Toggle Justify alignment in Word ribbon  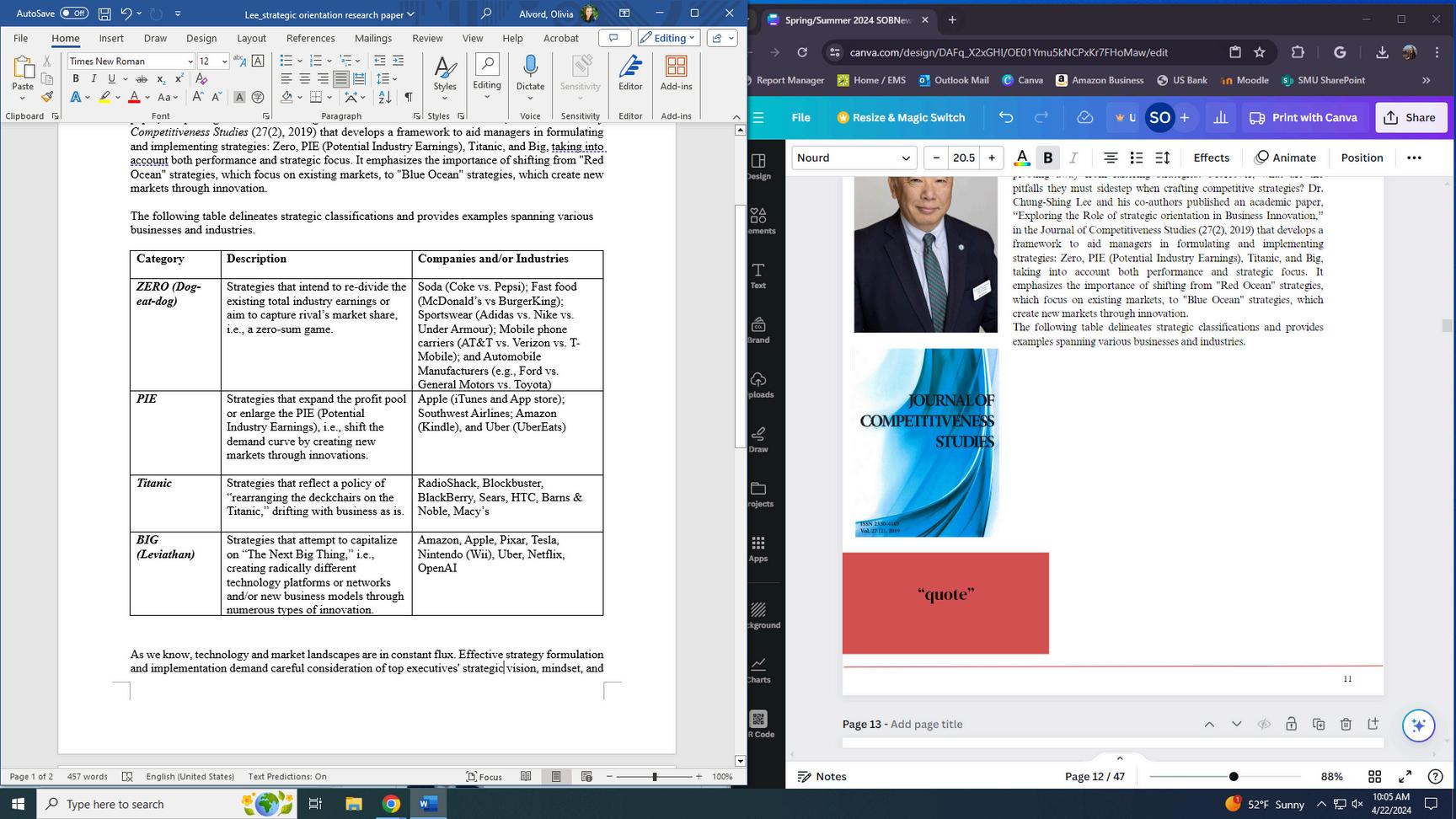click(340, 78)
